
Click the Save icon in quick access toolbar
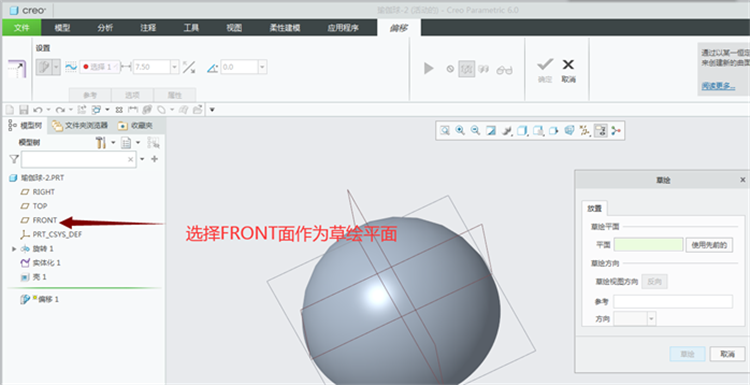[24, 110]
